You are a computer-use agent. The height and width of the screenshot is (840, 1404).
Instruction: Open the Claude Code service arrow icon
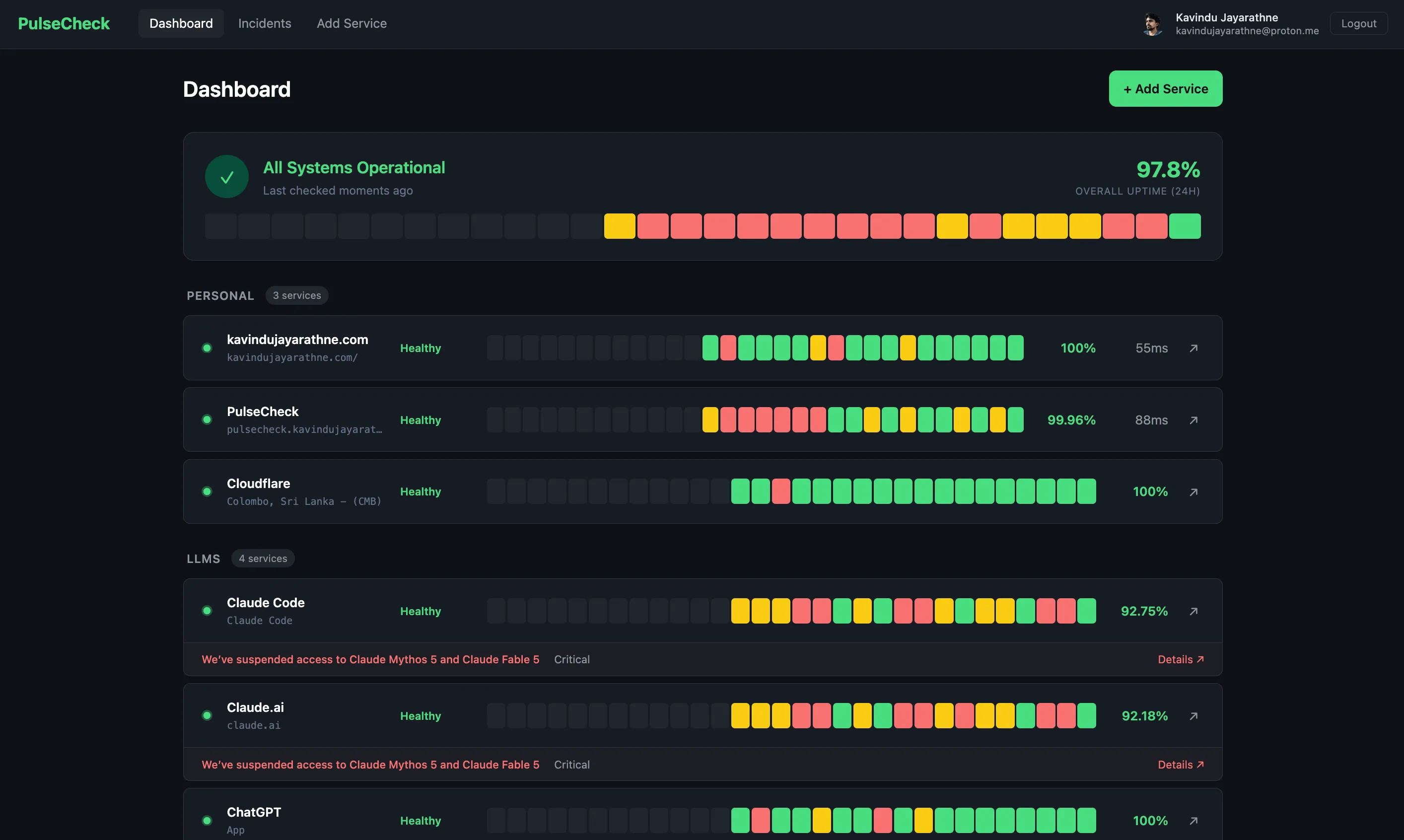(x=1193, y=611)
